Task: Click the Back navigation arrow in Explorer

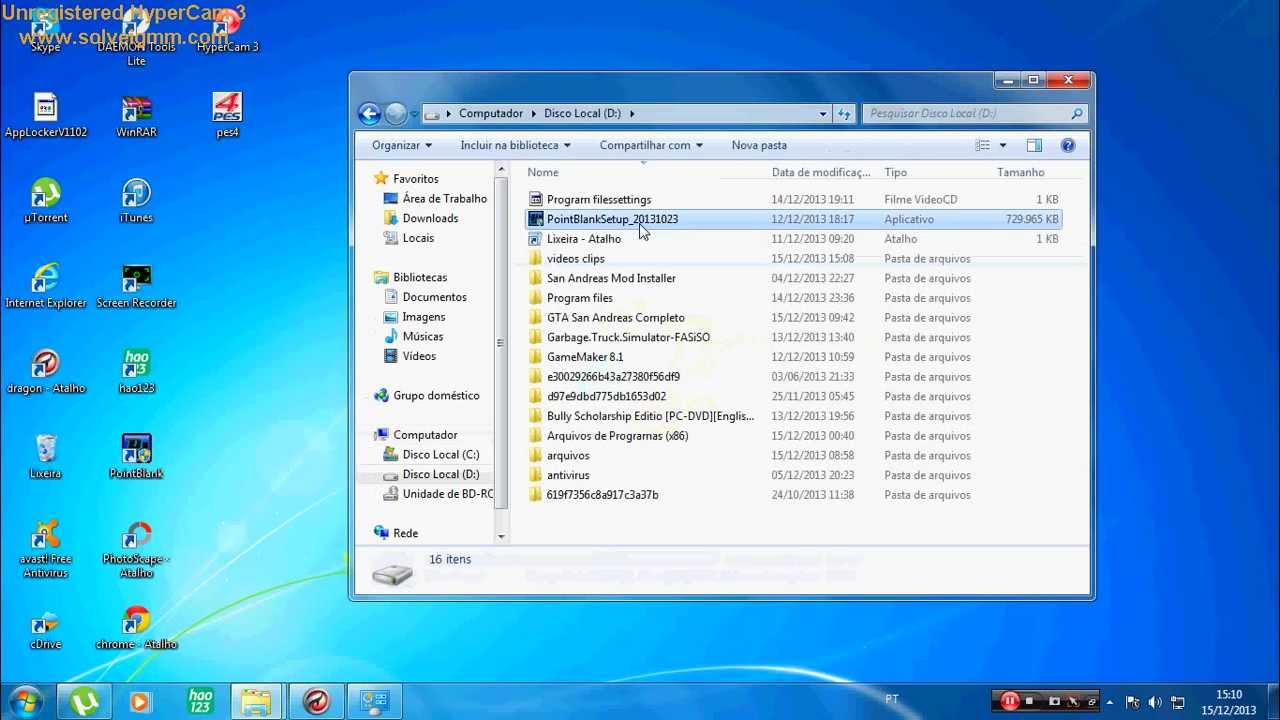Action: click(369, 114)
